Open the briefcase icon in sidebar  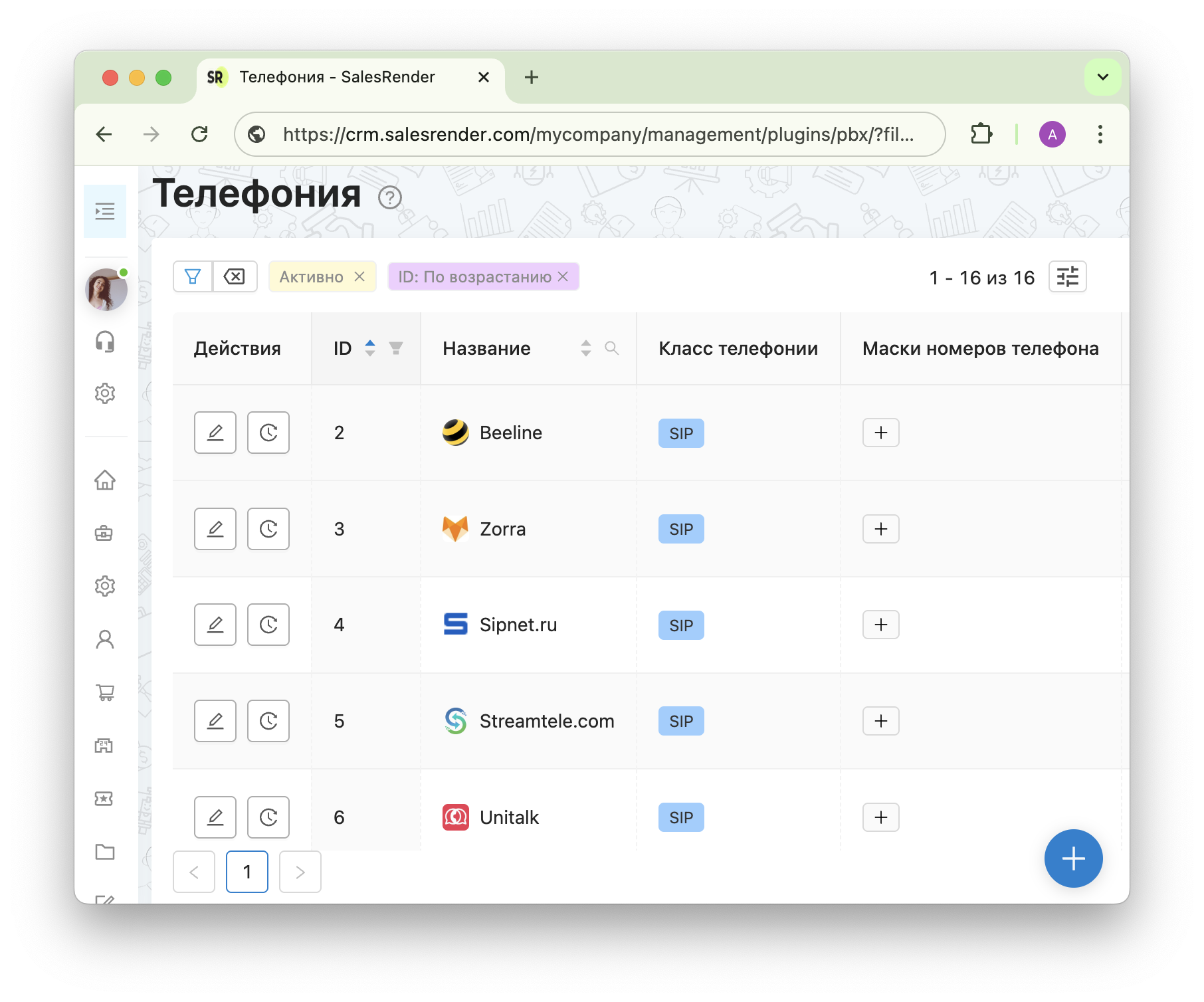(104, 533)
